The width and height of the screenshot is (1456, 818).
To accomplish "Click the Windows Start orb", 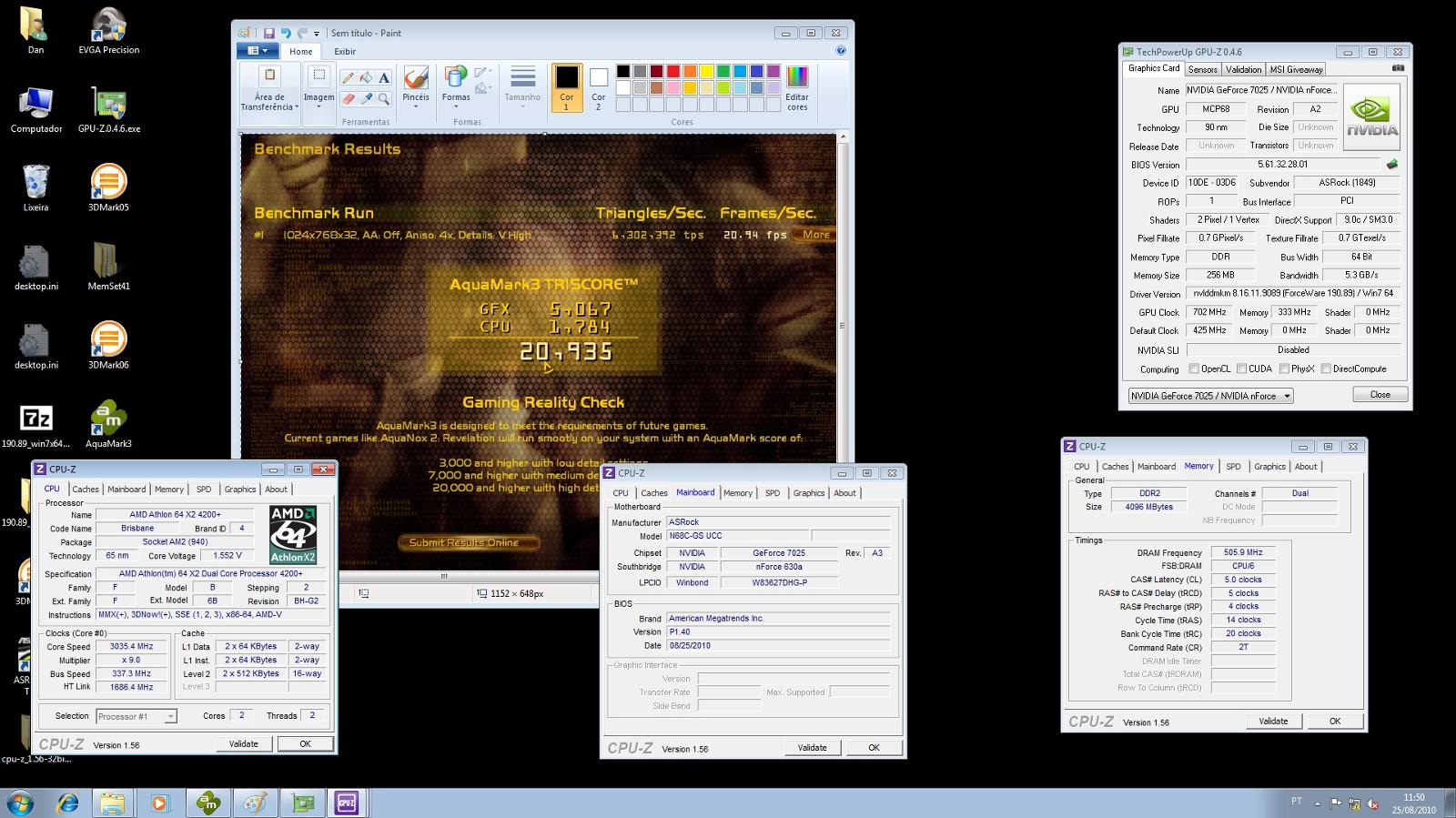I will pos(20,803).
